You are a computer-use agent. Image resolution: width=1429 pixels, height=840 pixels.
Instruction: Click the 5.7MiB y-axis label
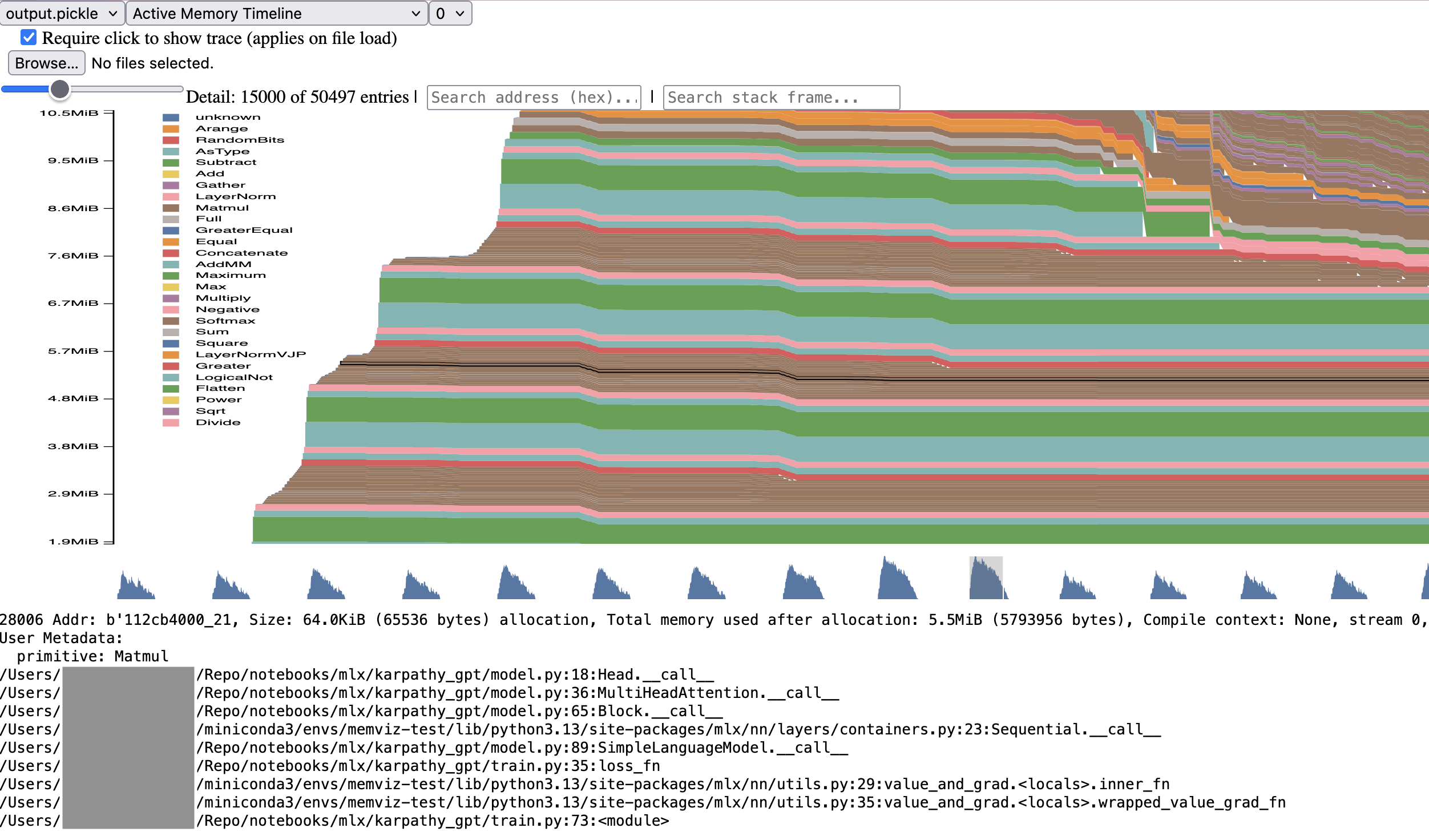[x=73, y=351]
